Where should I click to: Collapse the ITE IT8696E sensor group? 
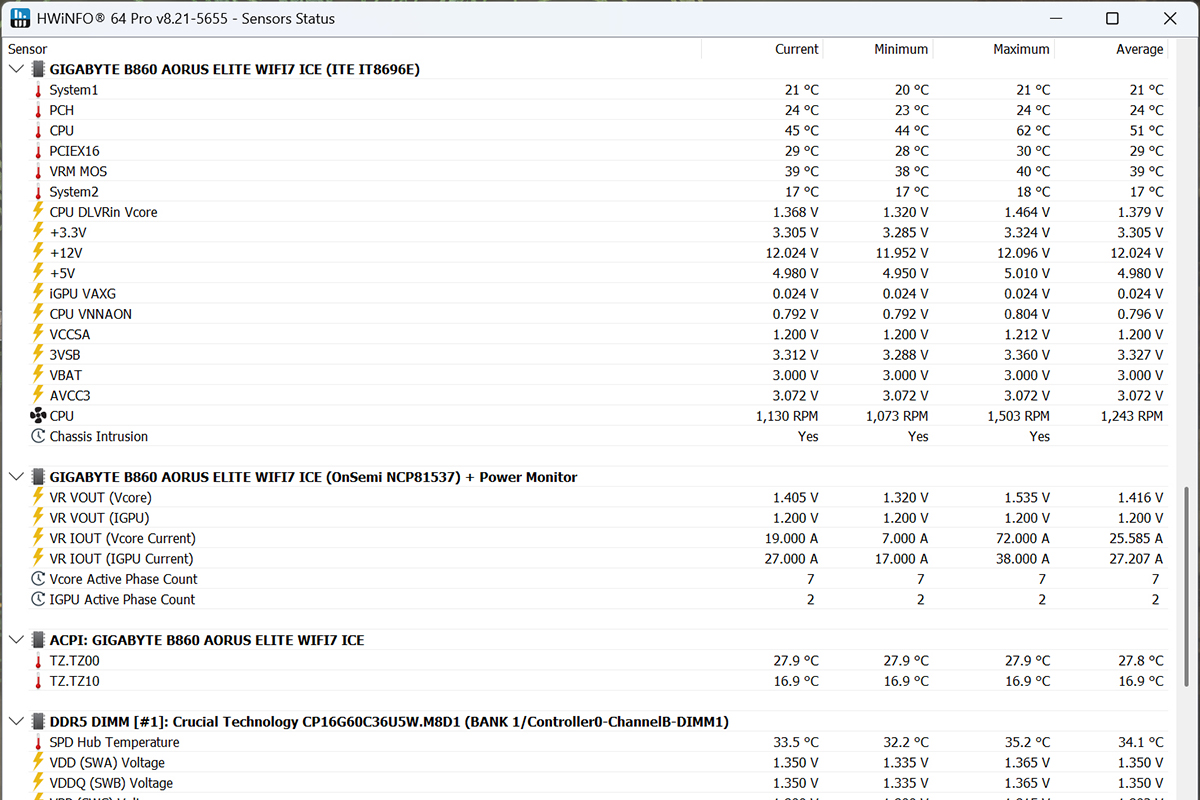tap(15, 69)
